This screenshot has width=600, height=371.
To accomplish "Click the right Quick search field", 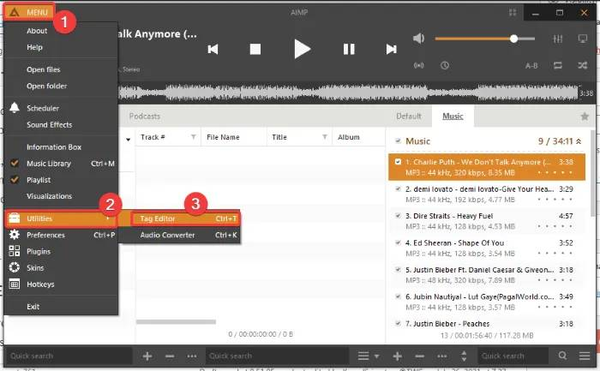I will [x=513, y=356].
